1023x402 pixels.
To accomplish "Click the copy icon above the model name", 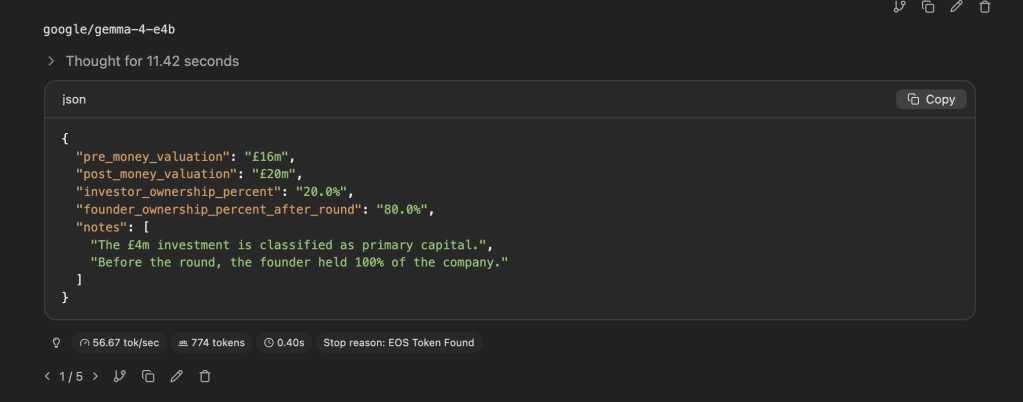I will point(928,7).
